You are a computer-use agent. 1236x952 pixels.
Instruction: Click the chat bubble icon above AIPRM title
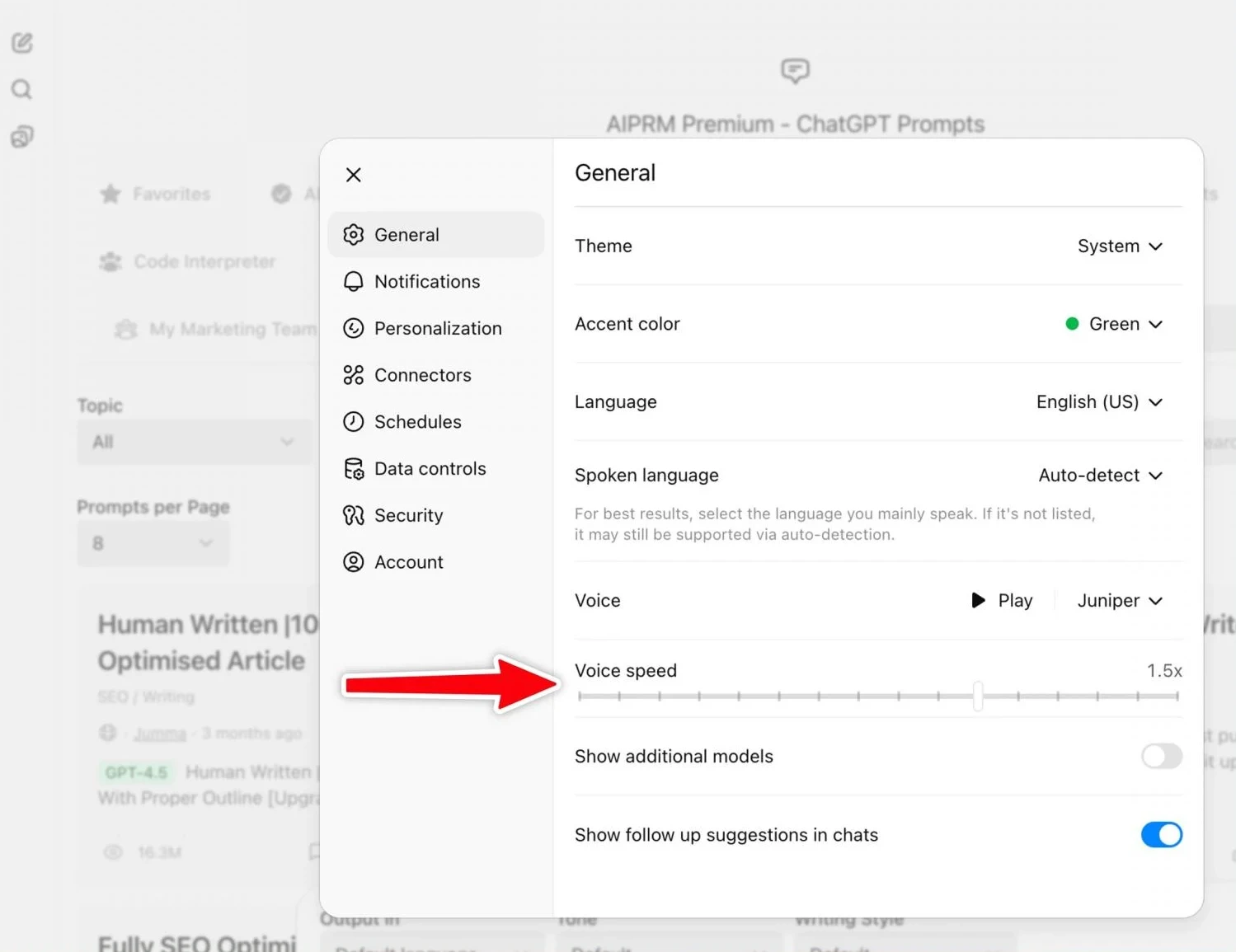(795, 71)
